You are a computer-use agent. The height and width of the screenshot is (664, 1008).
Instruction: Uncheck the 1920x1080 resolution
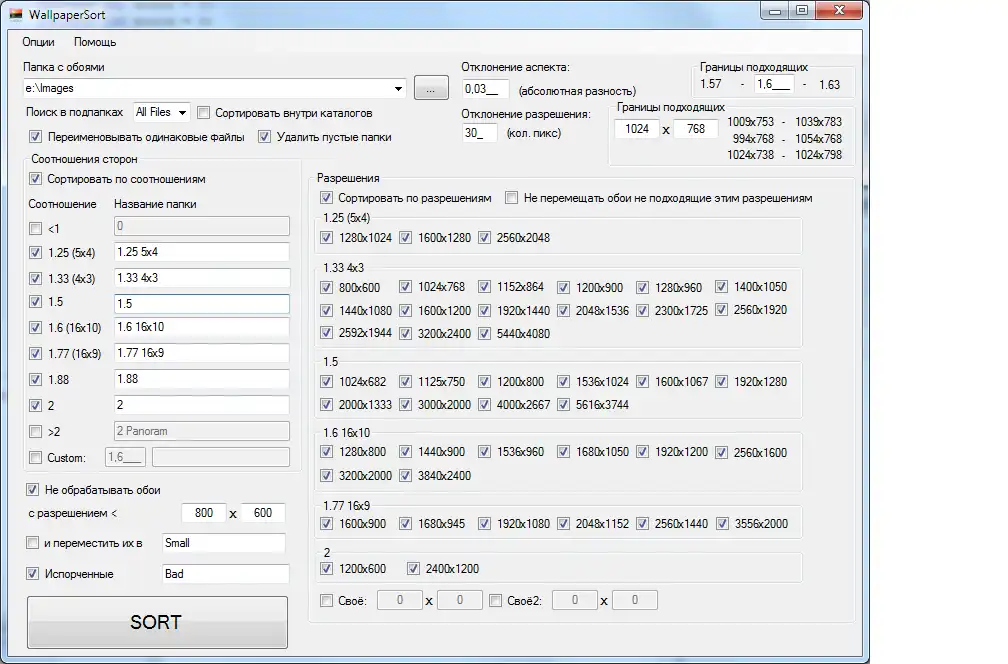(485, 524)
